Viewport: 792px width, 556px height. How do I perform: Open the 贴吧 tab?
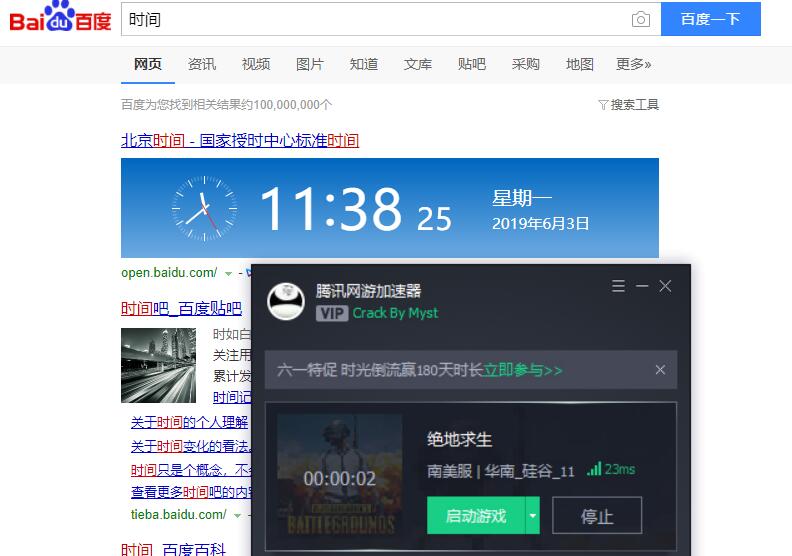(472, 64)
